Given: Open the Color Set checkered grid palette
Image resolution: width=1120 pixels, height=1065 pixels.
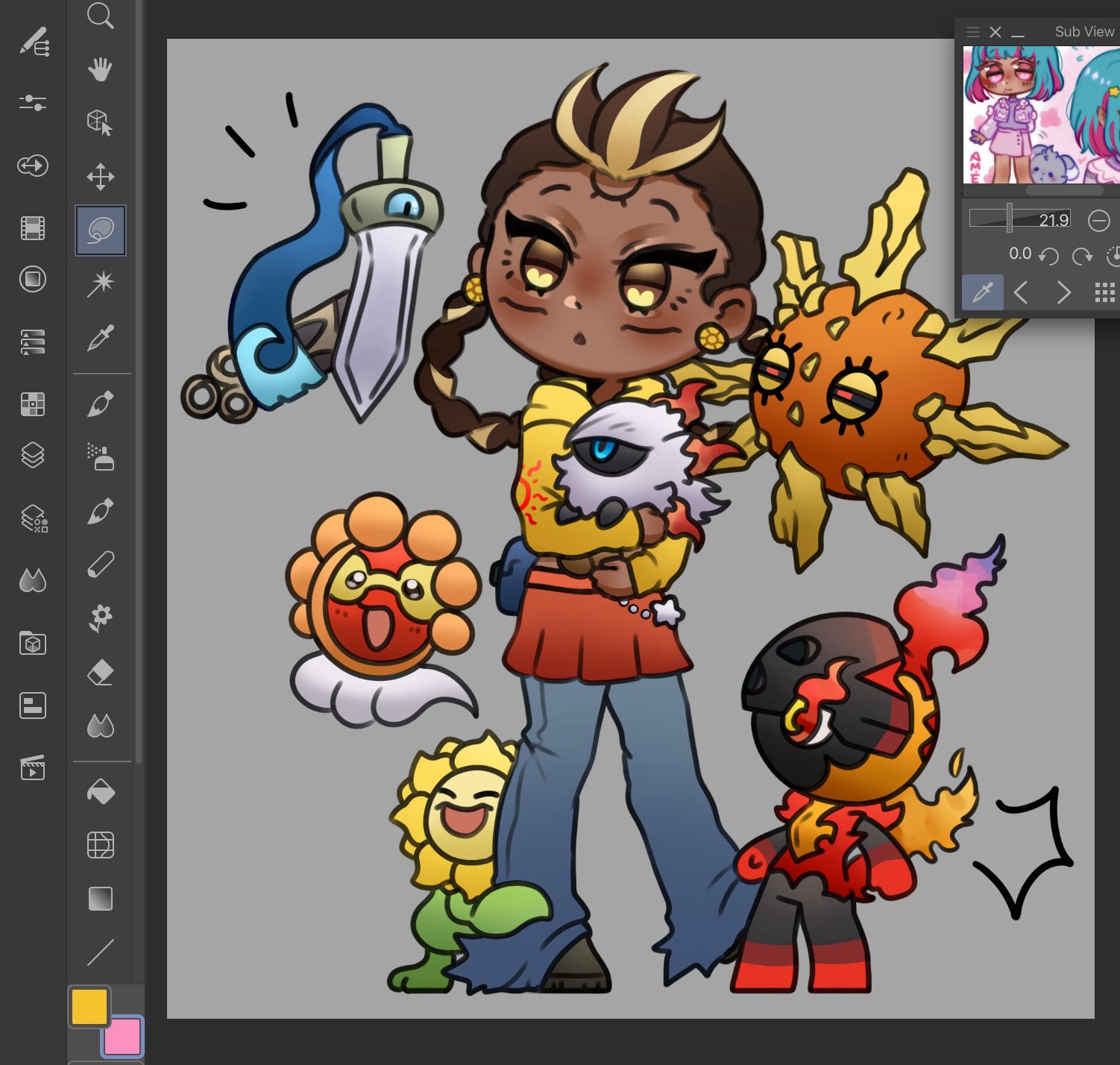Looking at the screenshot, I should point(33,404).
